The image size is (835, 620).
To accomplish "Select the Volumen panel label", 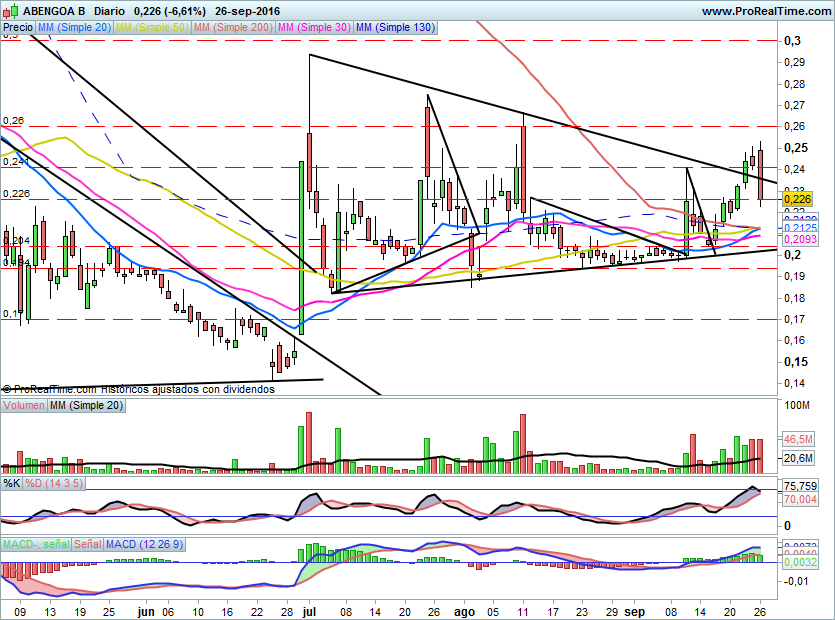I will pyautogui.click(x=24, y=406).
